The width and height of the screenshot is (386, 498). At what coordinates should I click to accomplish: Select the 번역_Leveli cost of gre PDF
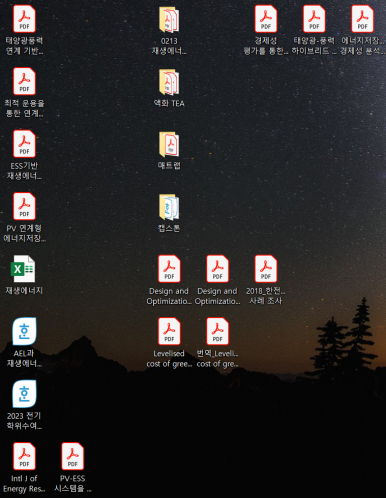pyautogui.click(x=218, y=331)
